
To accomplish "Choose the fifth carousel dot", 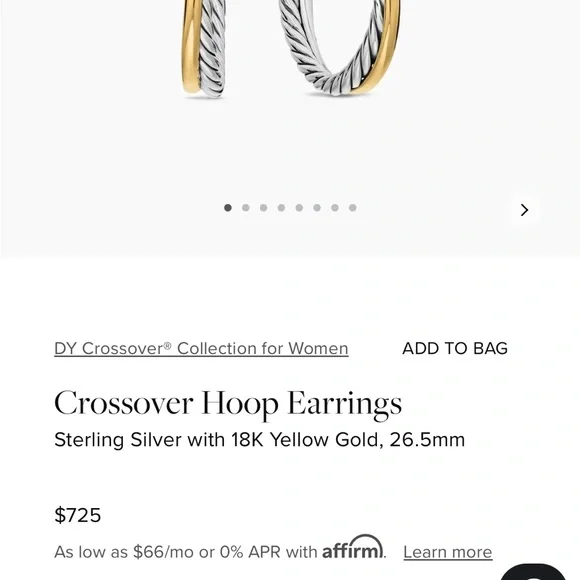I will (x=299, y=208).
